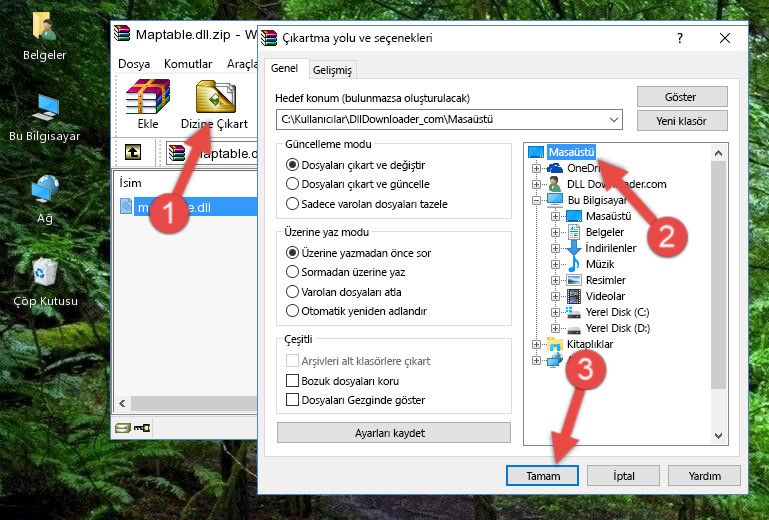Open help with Yardım button

click(704, 476)
